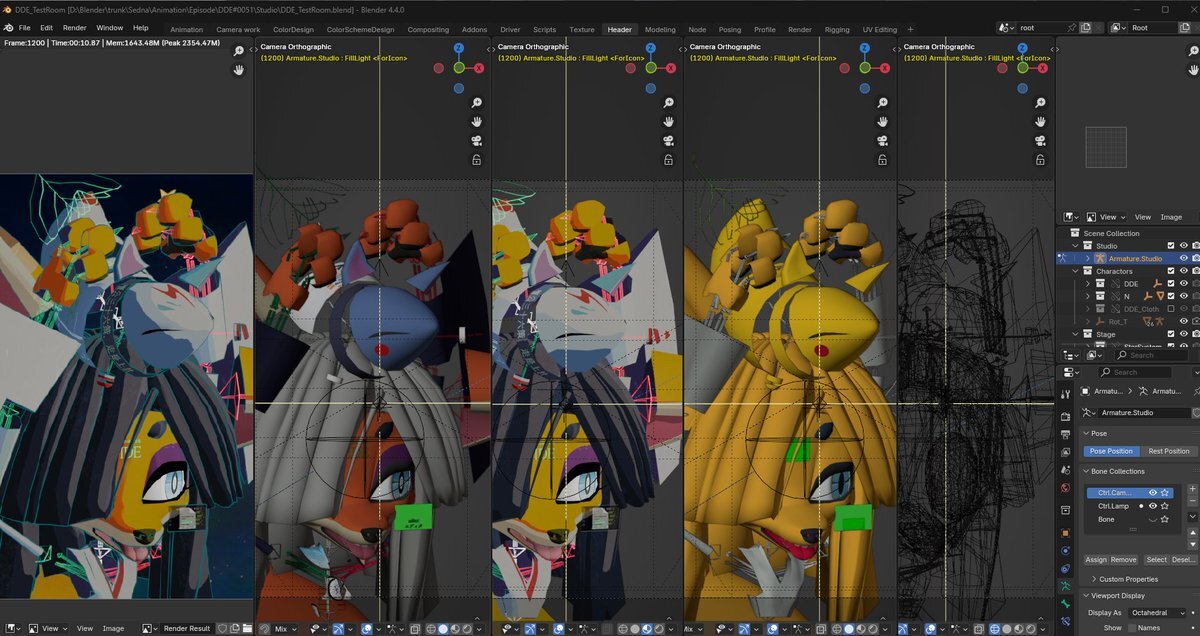Expand the Armature.Studio tree item

1088,258
